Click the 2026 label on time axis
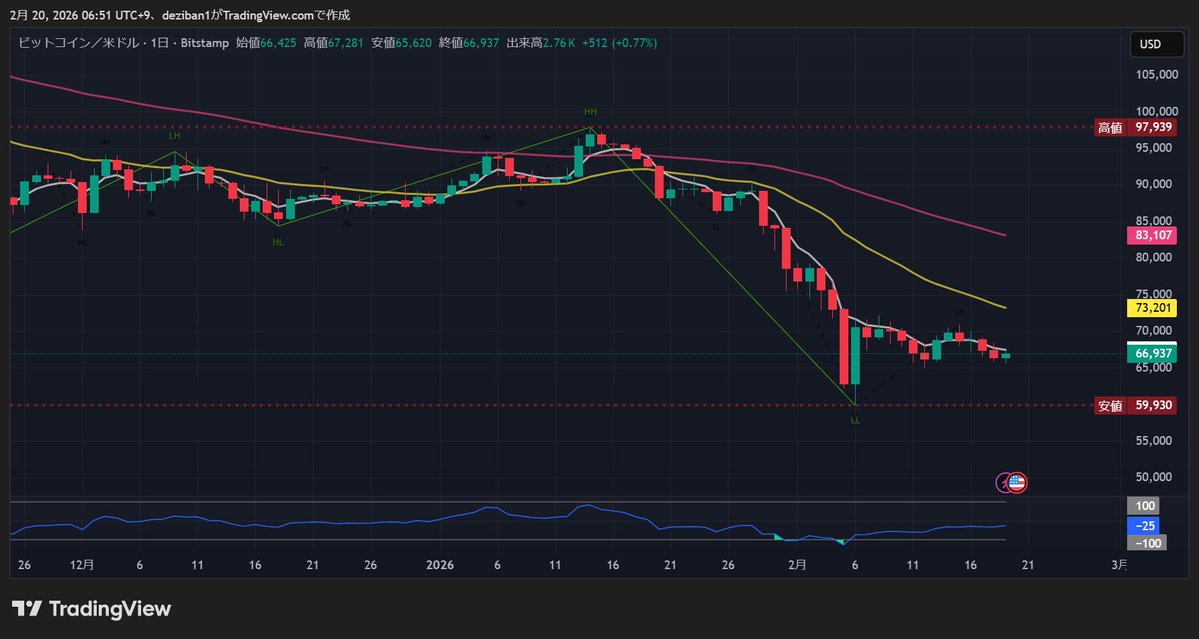The height and width of the screenshot is (639, 1199). 440,565
